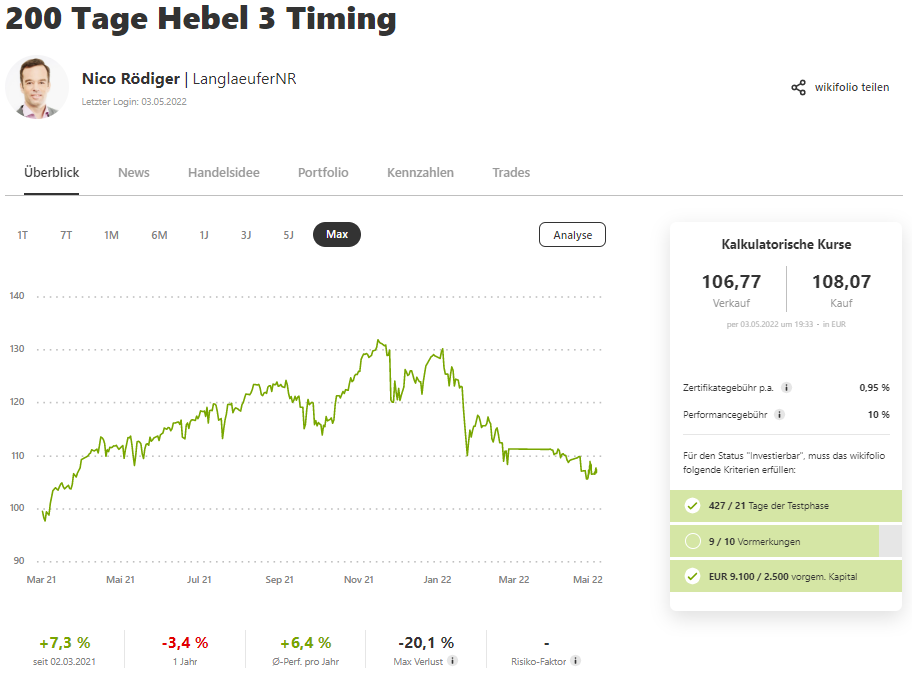Switch chart range to Max
The width and height of the screenshot is (912, 677).
tap(337, 234)
